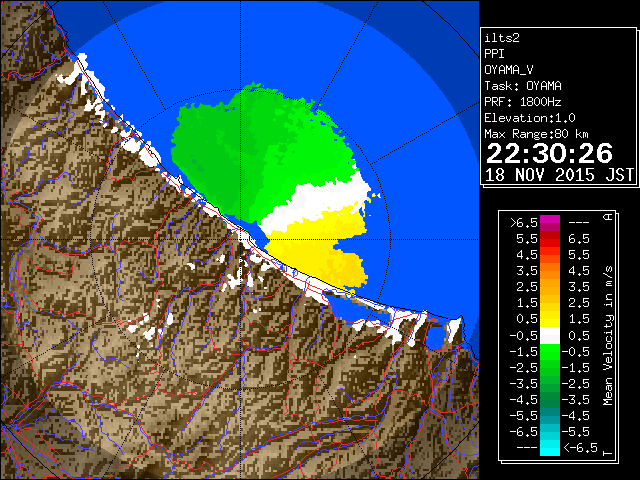Pick the white near-zero velocity legend swatch
Viewport: 640px width, 480px height.
pyautogui.click(x=550, y=336)
